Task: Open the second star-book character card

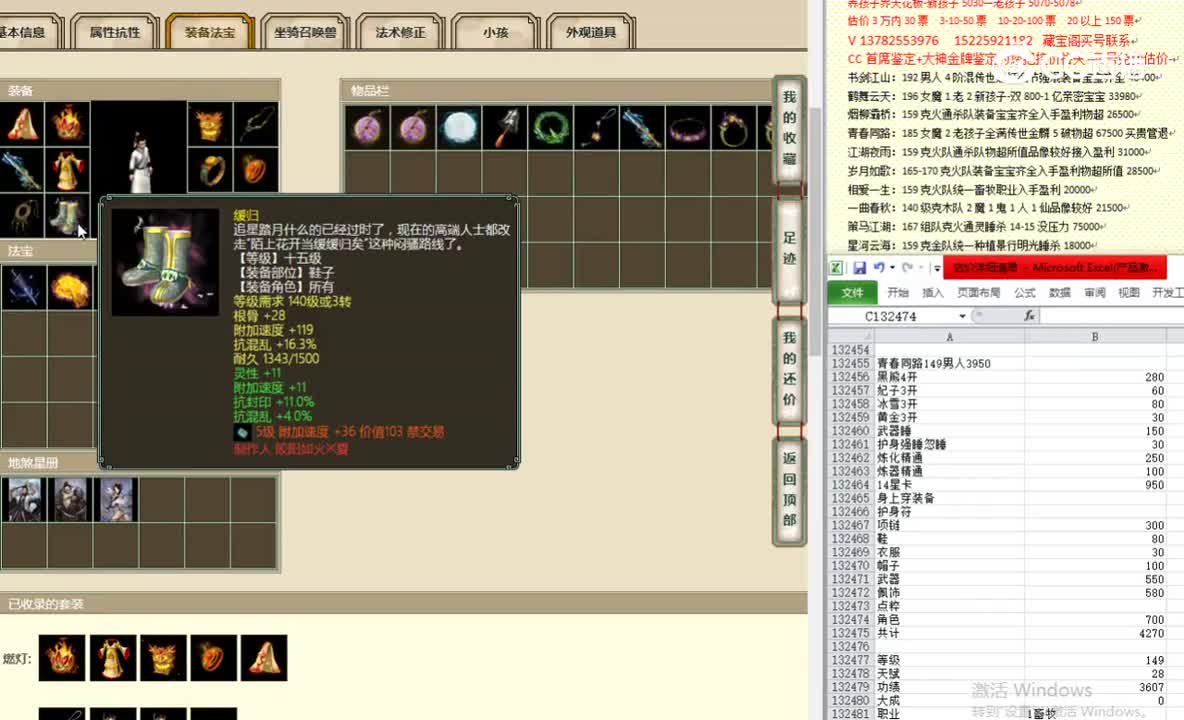Action: click(69, 500)
